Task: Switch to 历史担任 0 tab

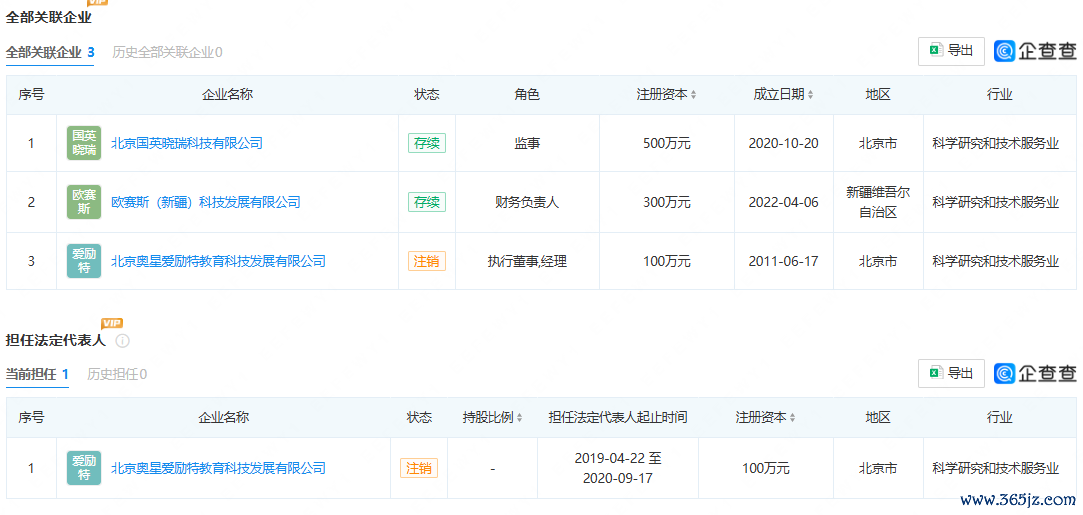Action: click(117, 374)
